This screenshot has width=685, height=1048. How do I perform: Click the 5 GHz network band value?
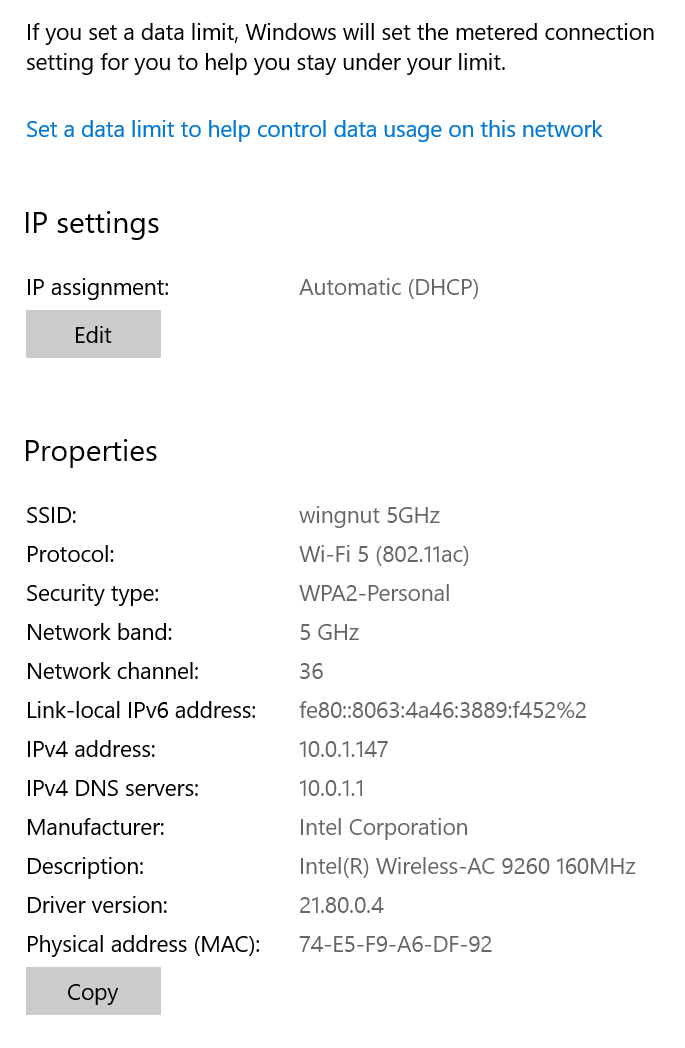(x=329, y=632)
